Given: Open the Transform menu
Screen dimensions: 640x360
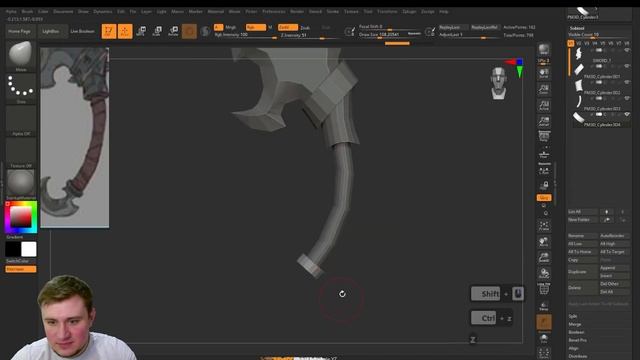Looking at the screenshot, I should (x=387, y=11).
